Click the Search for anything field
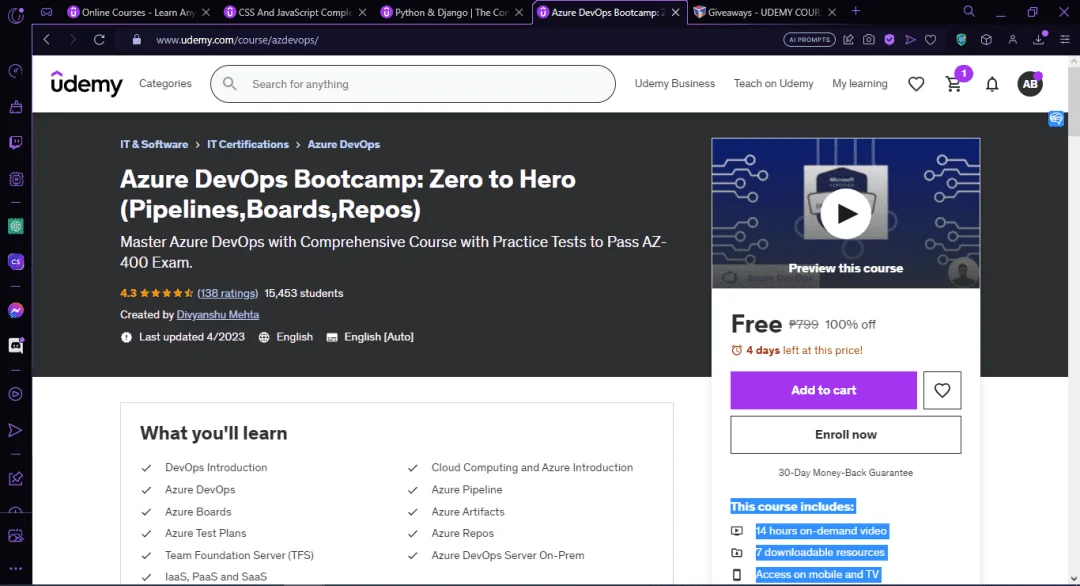Screen dimensions: 1080x586 pos(413,84)
